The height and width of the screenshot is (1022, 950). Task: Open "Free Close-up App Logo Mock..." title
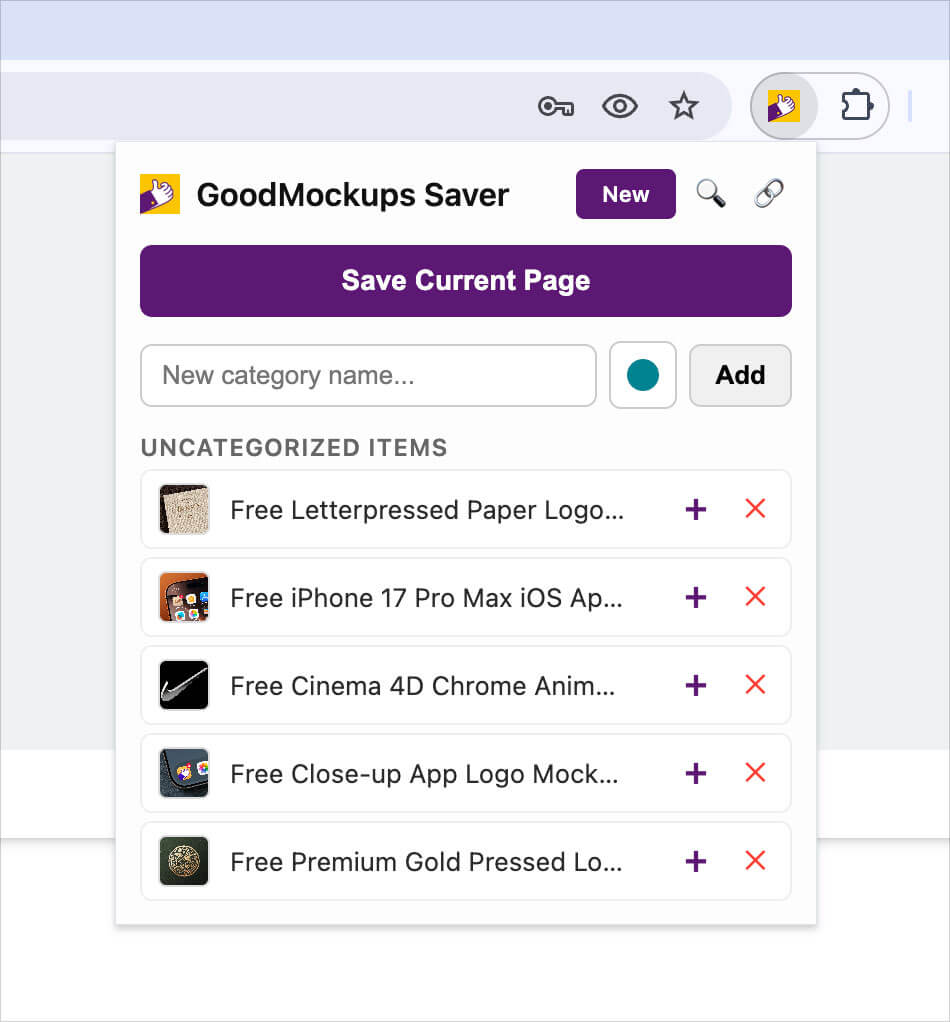424,774
